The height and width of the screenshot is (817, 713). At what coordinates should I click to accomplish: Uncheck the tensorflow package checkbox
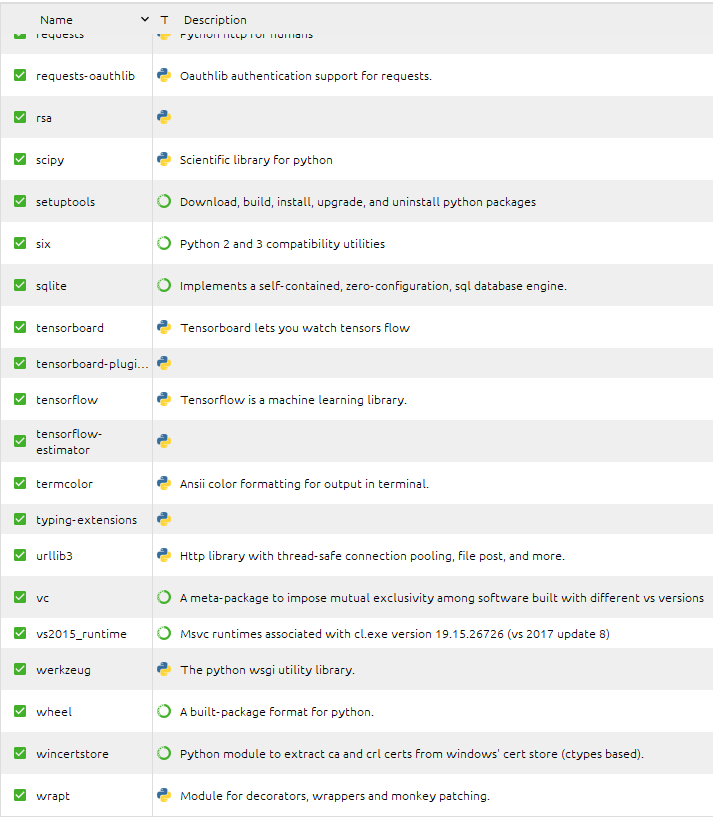click(20, 399)
